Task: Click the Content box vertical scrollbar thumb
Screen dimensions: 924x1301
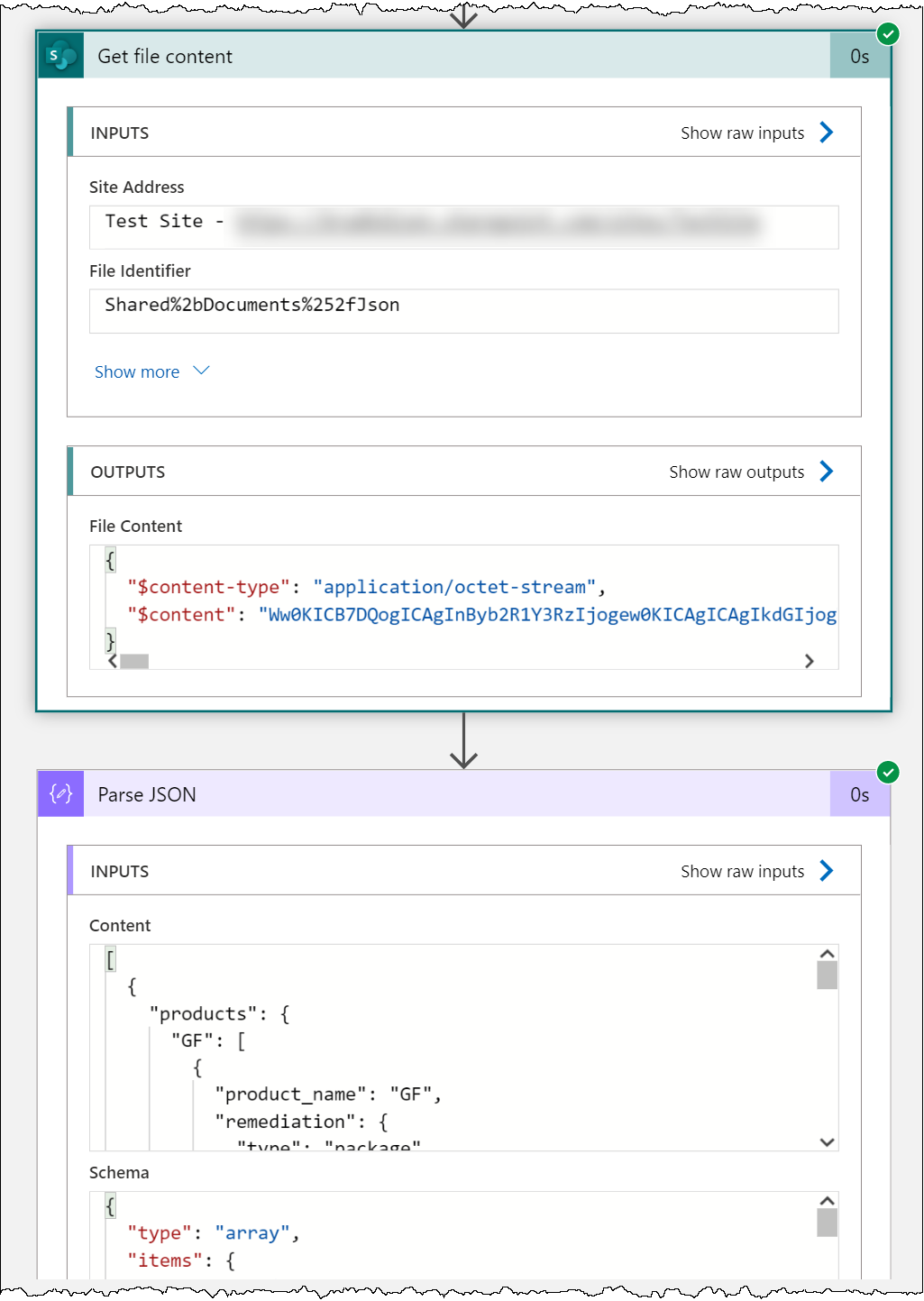Action: [x=827, y=975]
